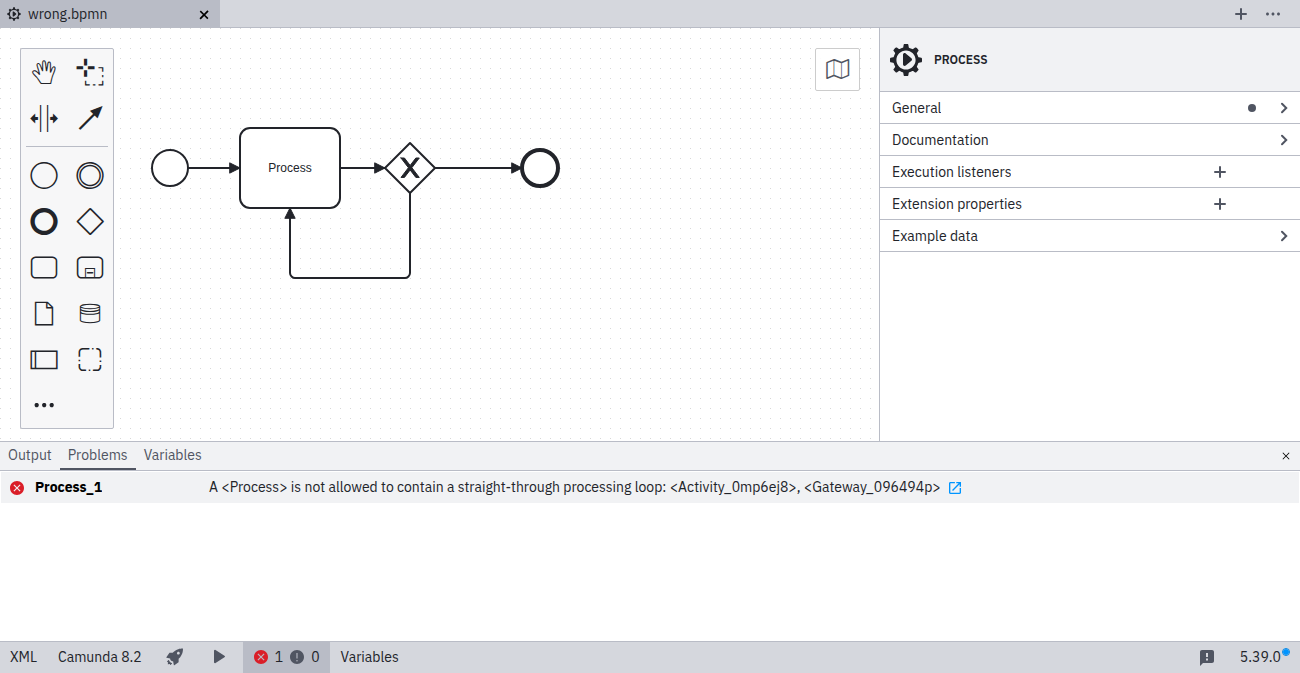Toggle XML view in status bar
This screenshot has height=673, width=1300.
coord(23,657)
